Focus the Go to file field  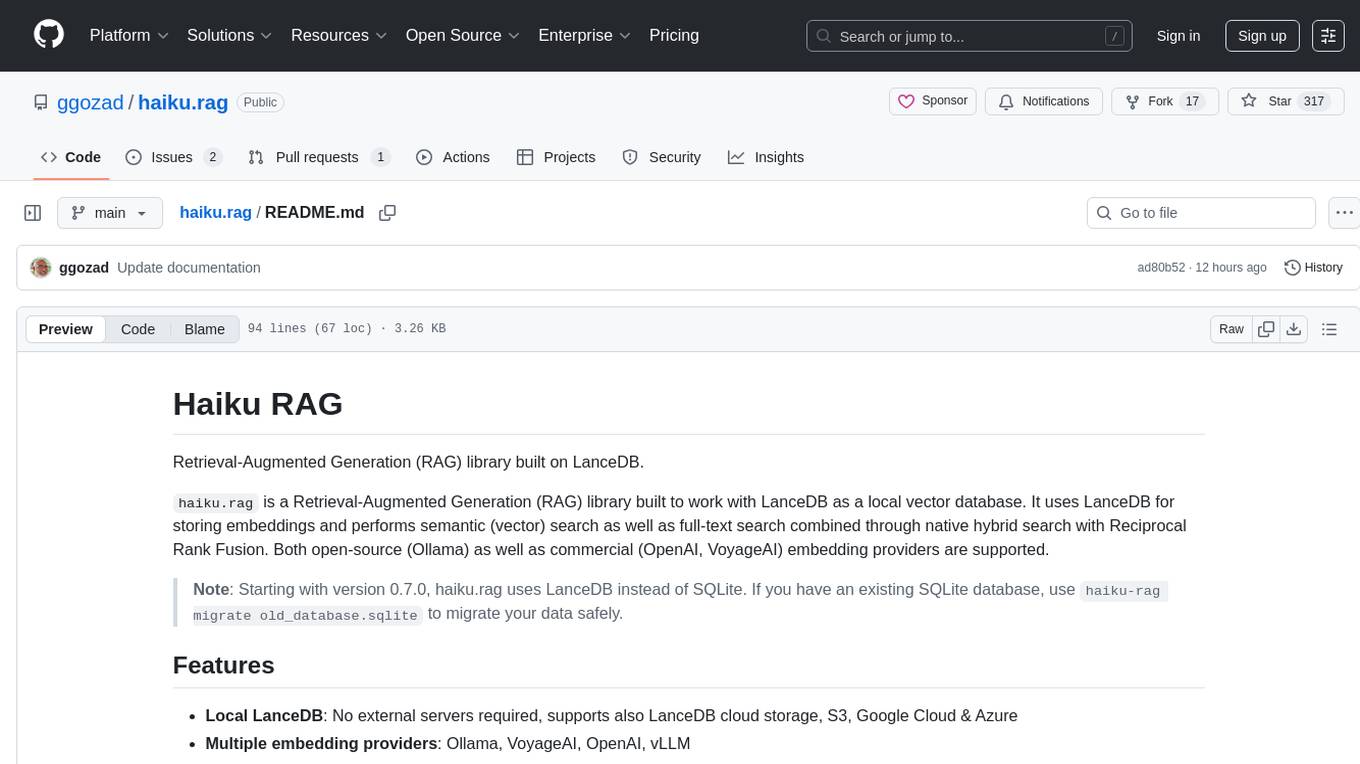(x=1201, y=213)
